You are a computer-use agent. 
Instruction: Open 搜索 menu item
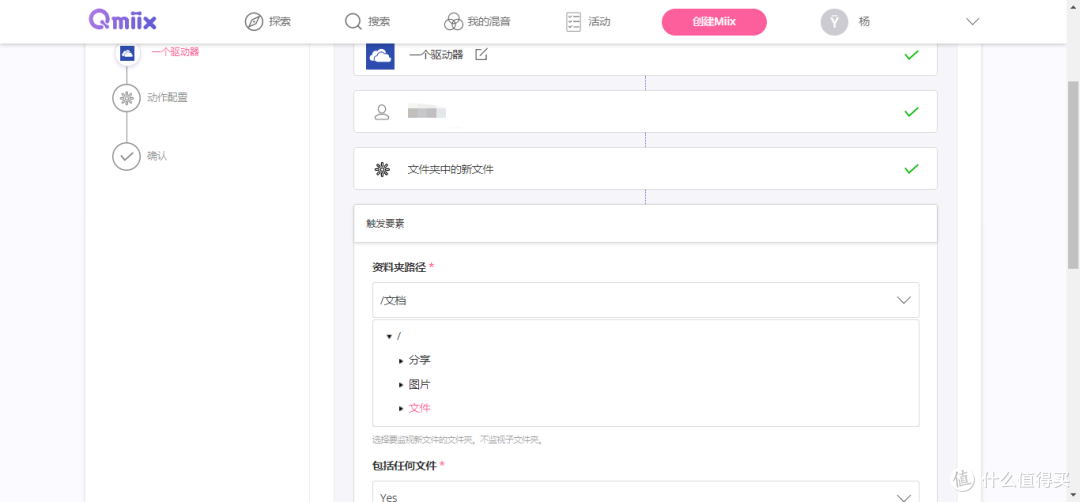379,22
